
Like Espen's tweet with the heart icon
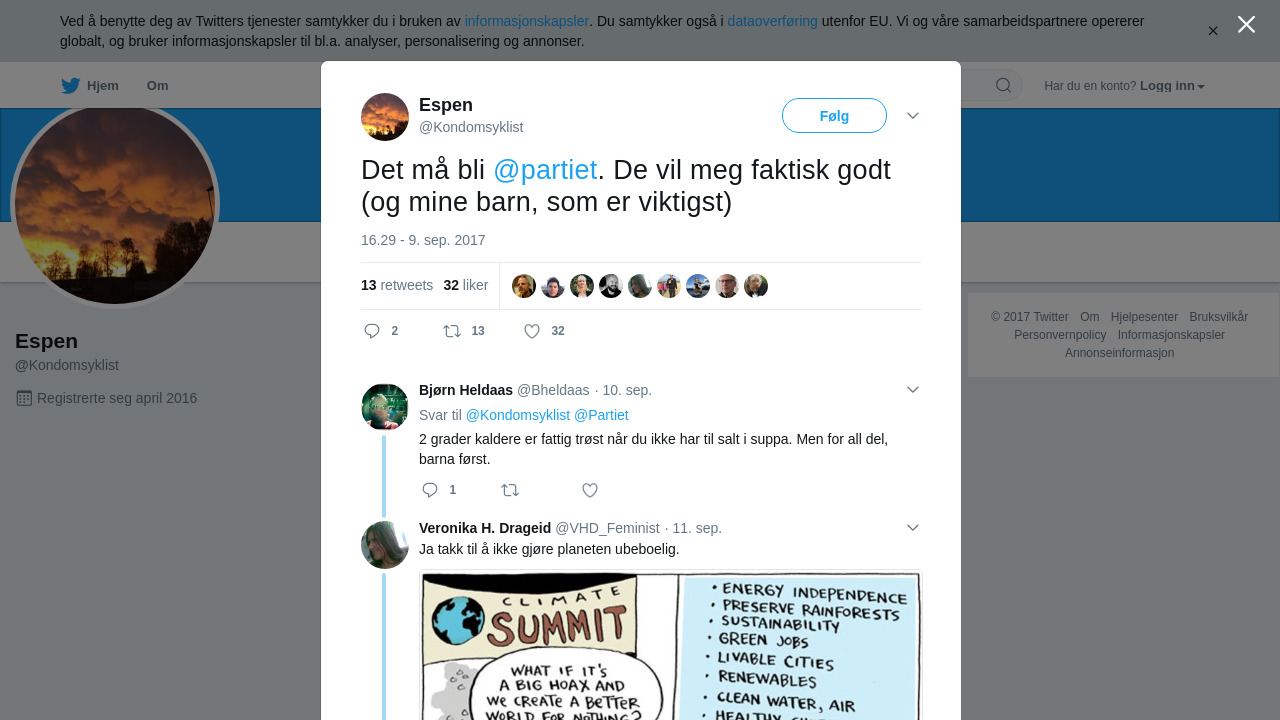pos(532,331)
